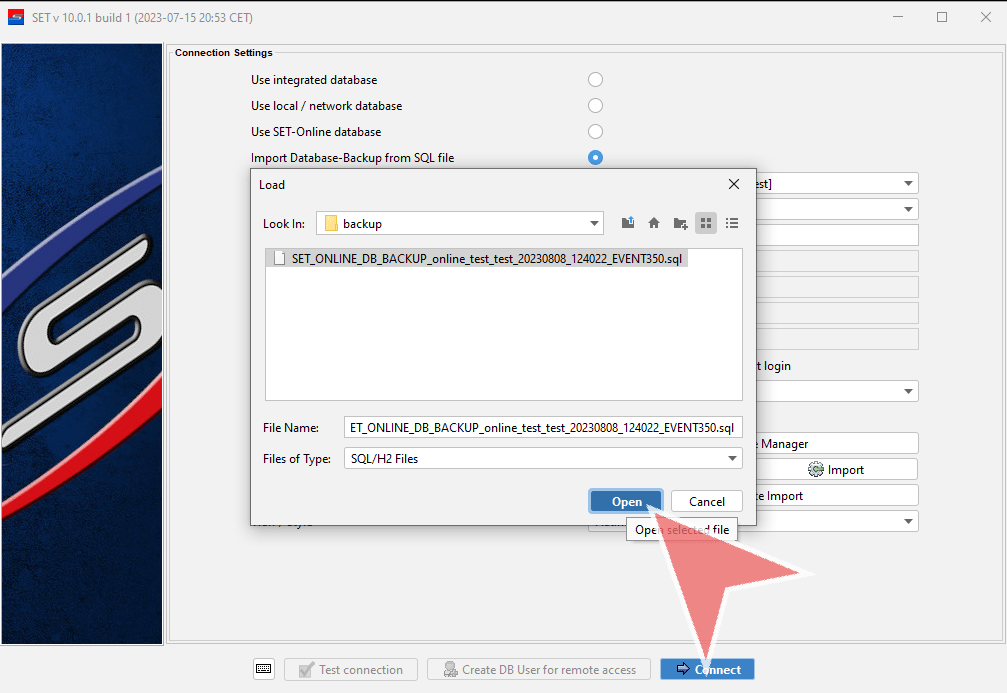This screenshot has height=693, width=1007.
Task: Click the Connect button
Action: [x=708, y=669]
